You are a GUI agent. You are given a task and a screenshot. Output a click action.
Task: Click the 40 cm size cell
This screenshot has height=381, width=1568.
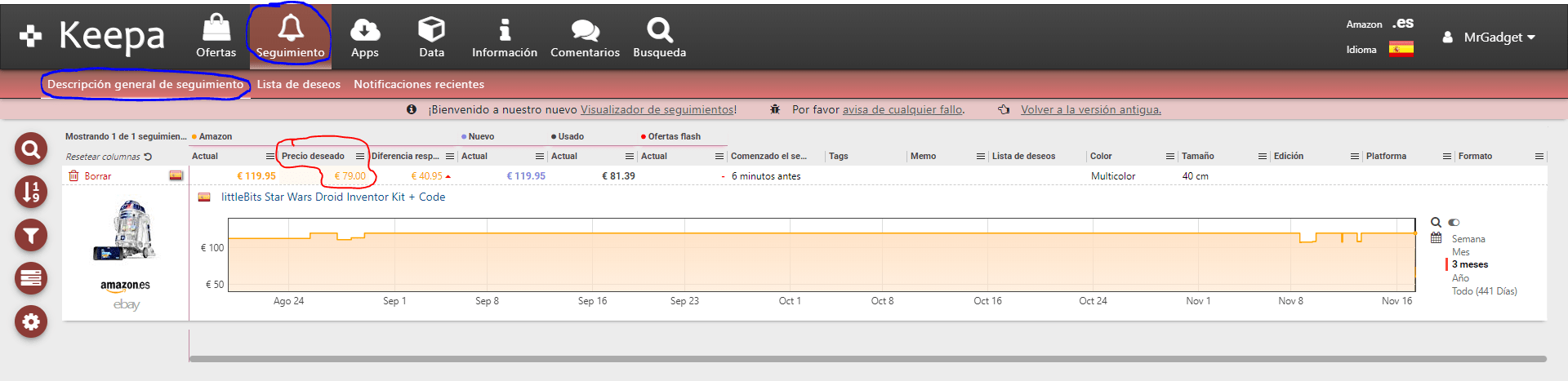coord(1196,176)
